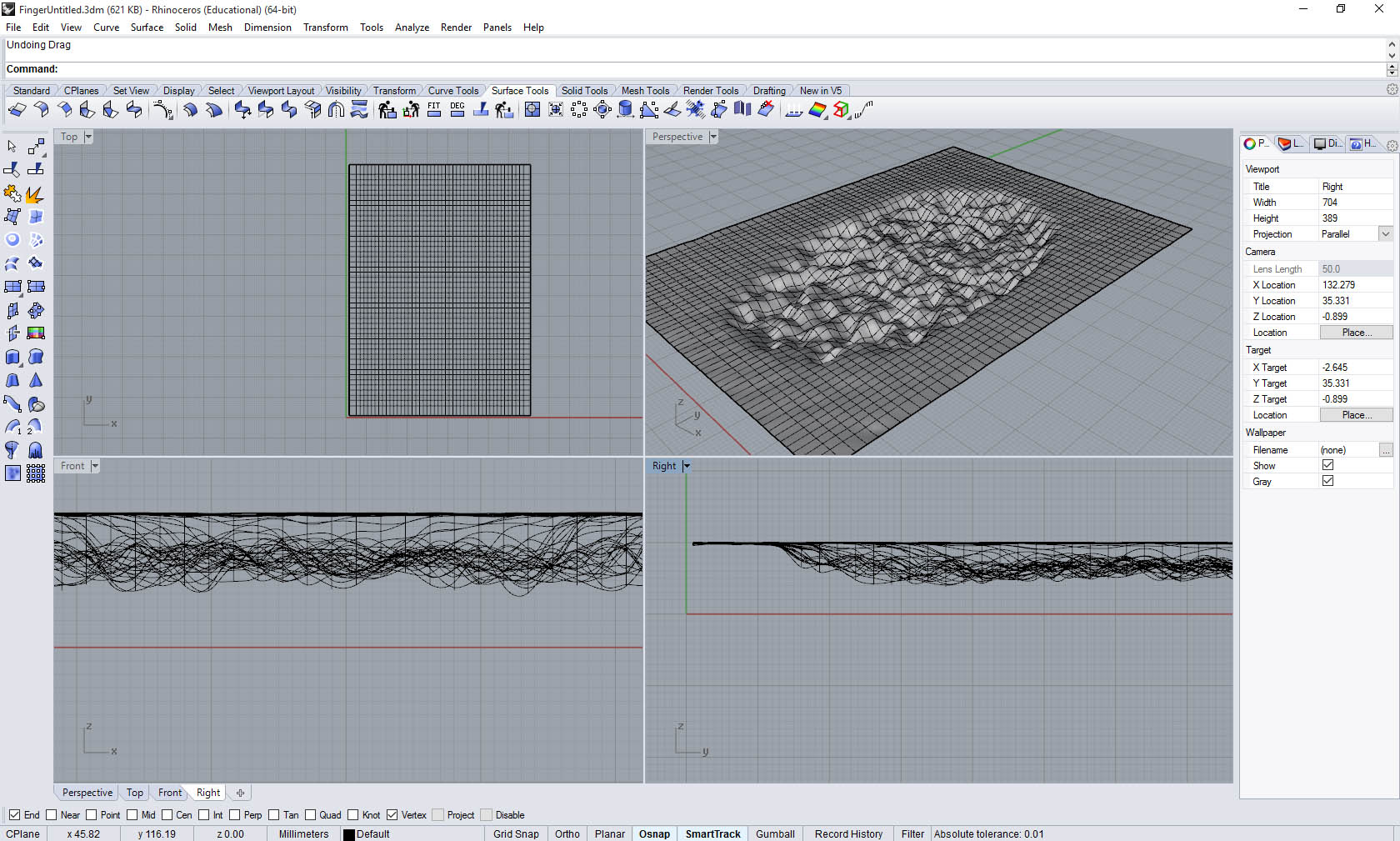Open the Analyze menu
Viewport: 1400px width, 841px height.
412,28
